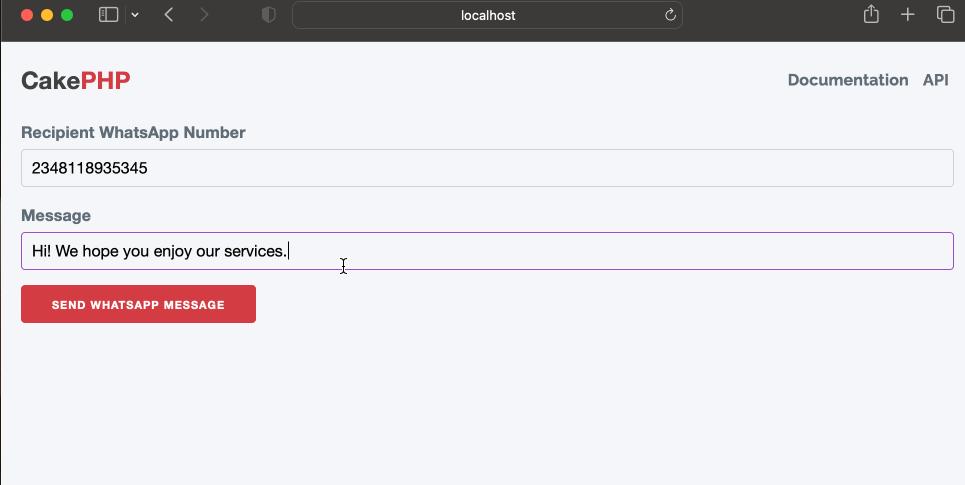Add a new tab with the plus icon
This screenshot has height=485, width=965.
coord(908,15)
